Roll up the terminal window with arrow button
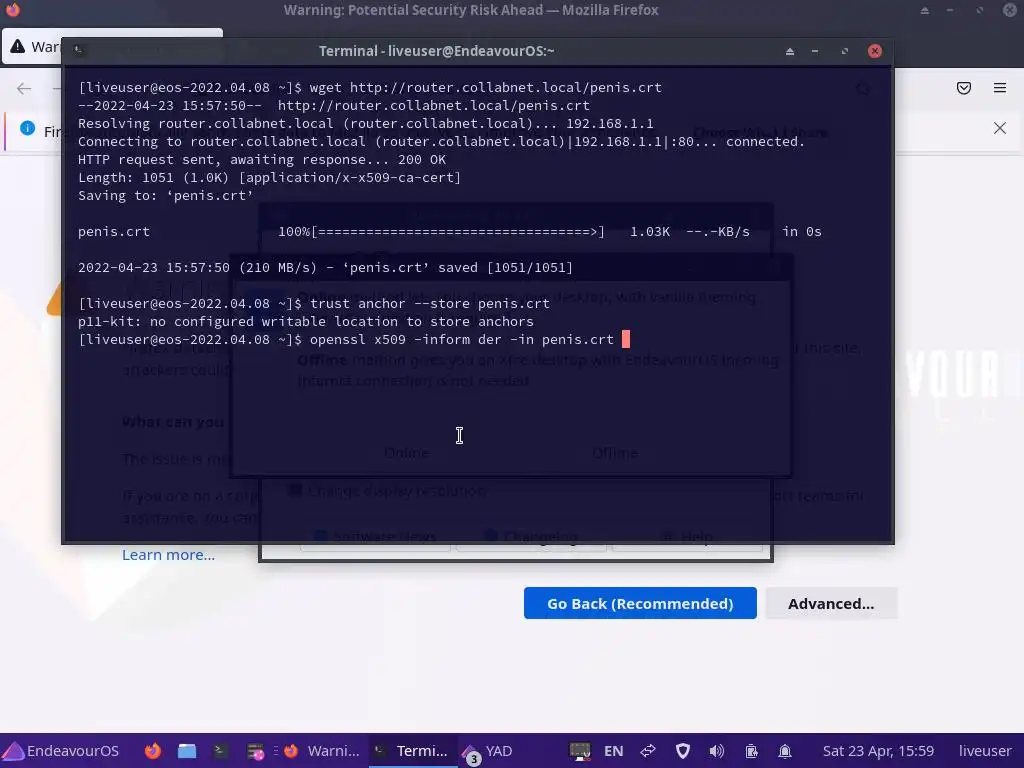Viewport: 1024px width, 768px height. click(790, 51)
